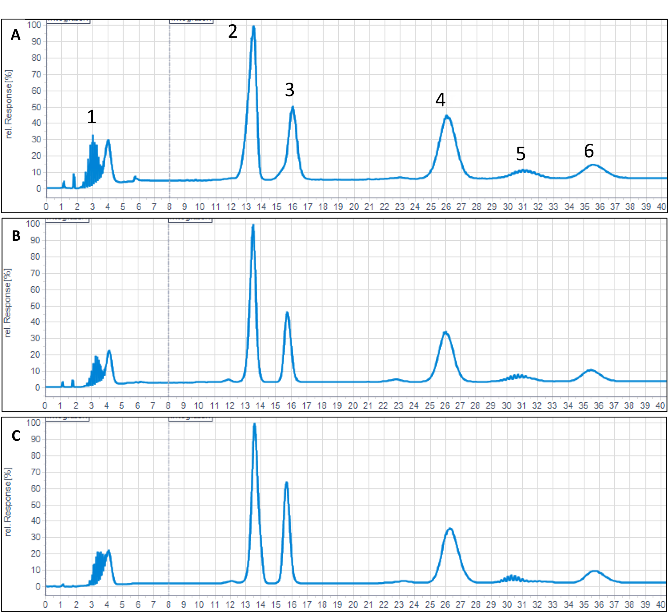Click panel letter C
The image size is (669, 613).
click(15, 432)
